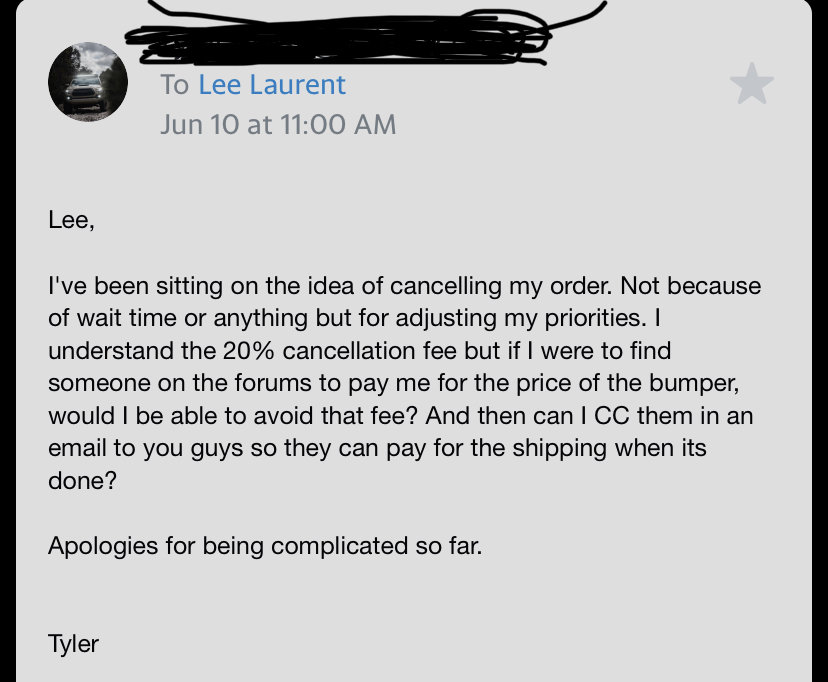The image size is (828, 682).
Task: Open the sender's truck profile picture
Action: tap(88, 82)
